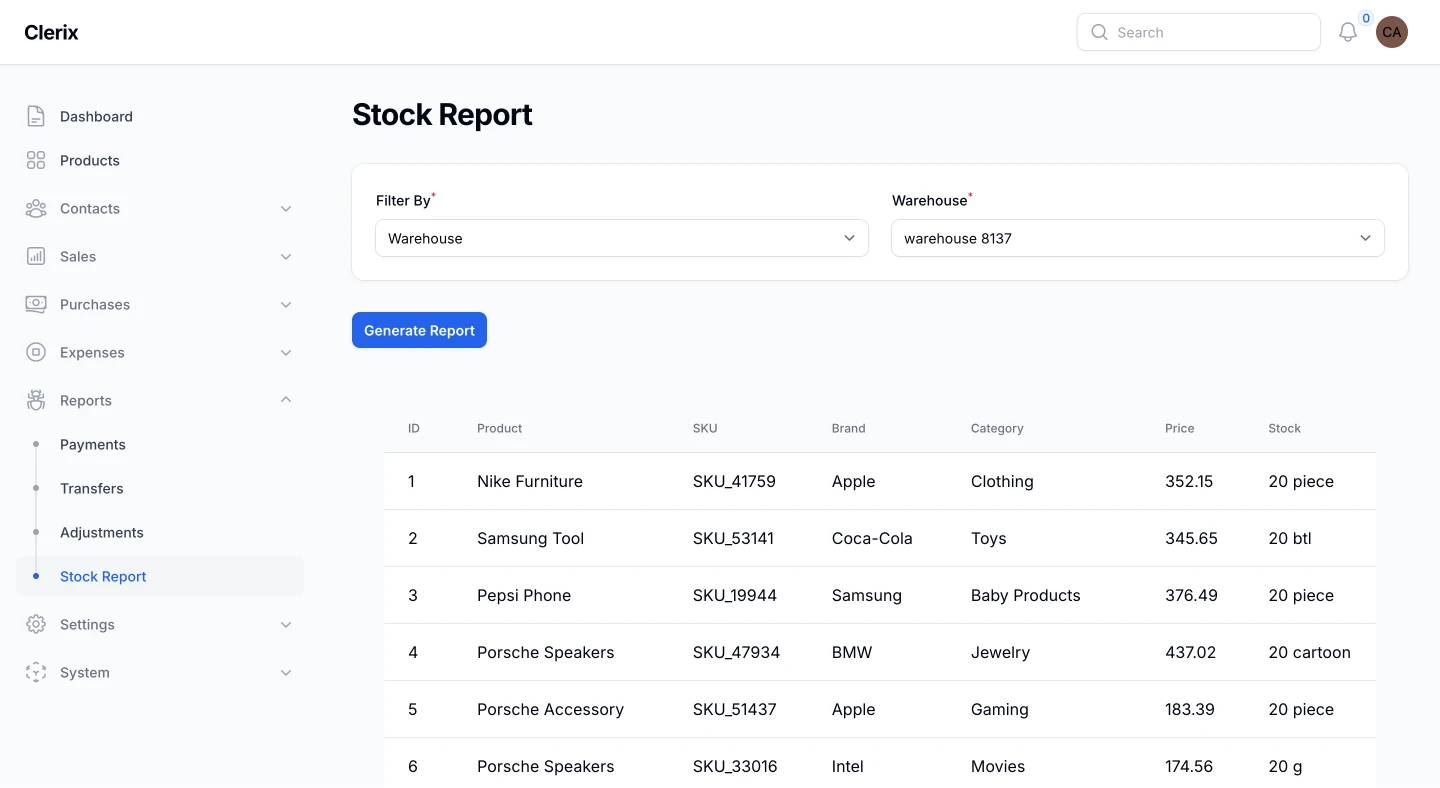Viewport: 1440px width, 788px height.
Task: Click the System icon in sidebar
Action: pyautogui.click(x=36, y=672)
